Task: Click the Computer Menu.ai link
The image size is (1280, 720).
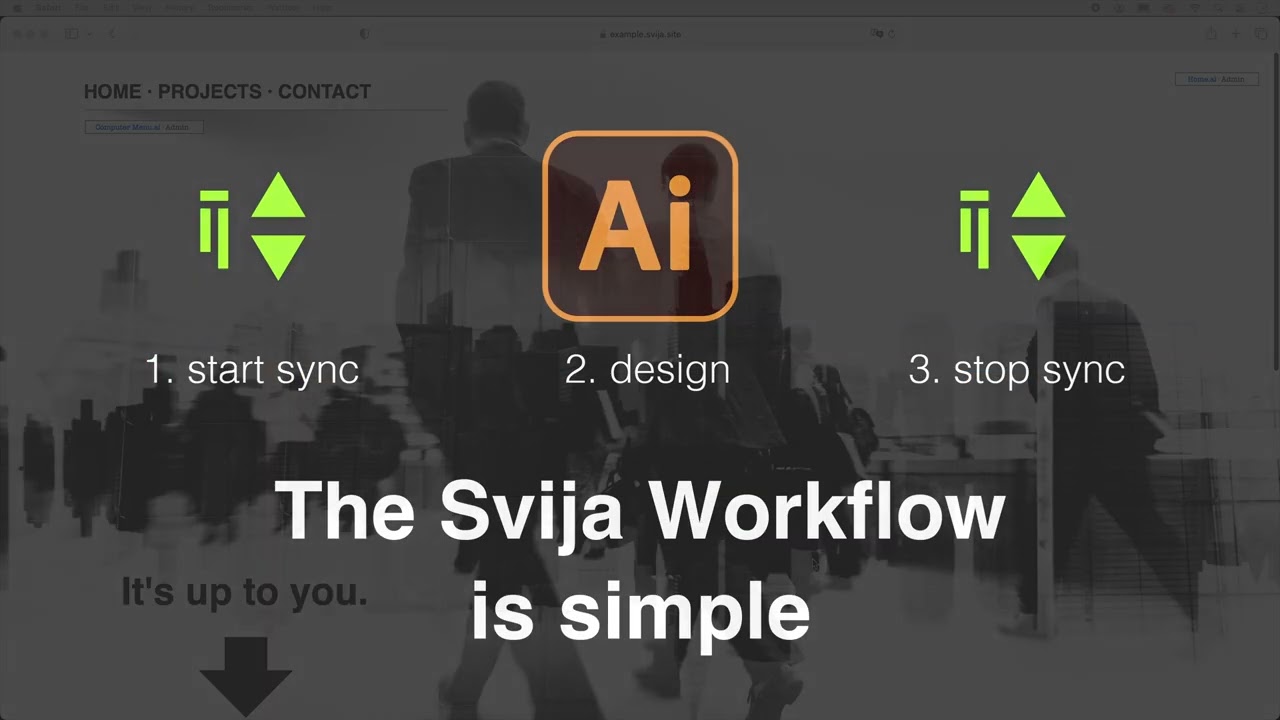Action: point(128,127)
